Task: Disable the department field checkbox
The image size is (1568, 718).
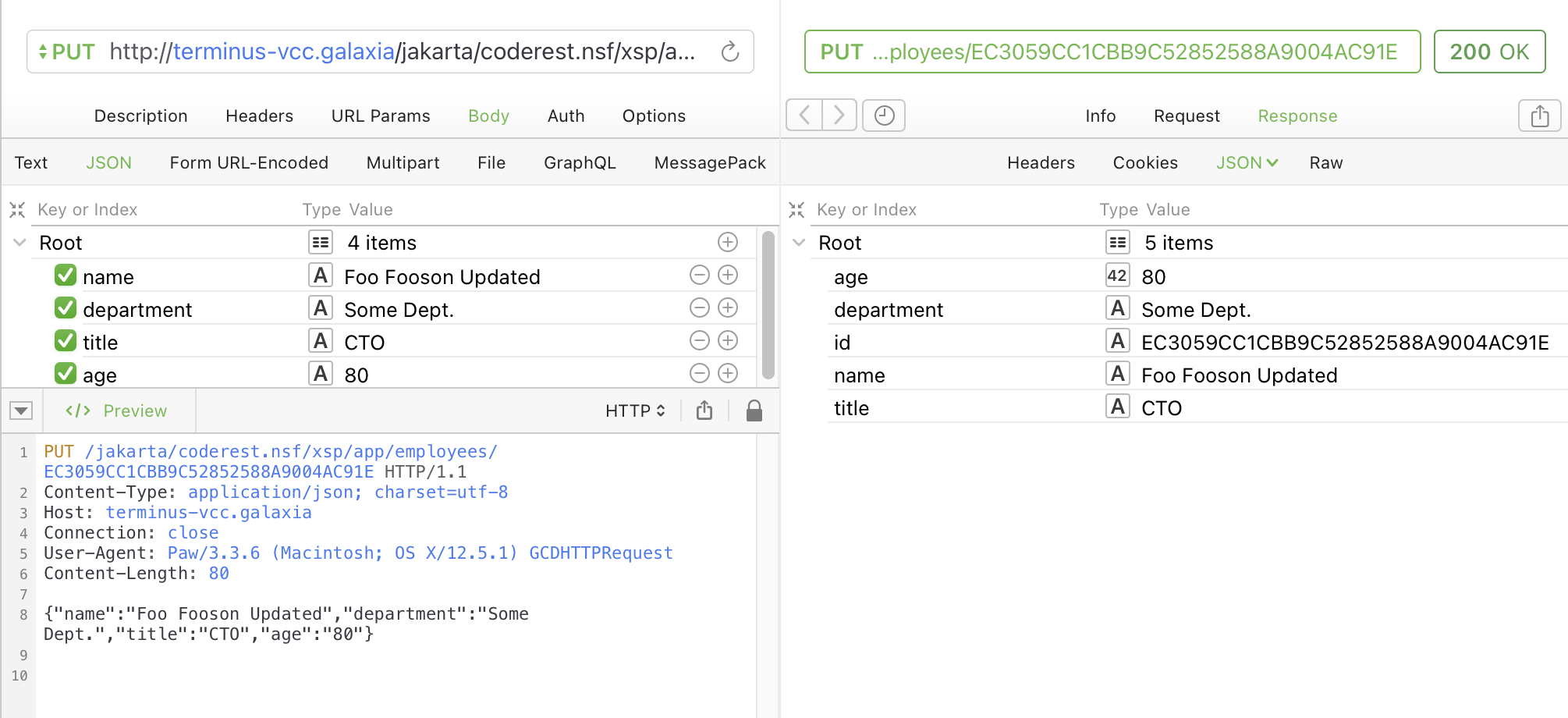Action: click(66, 308)
